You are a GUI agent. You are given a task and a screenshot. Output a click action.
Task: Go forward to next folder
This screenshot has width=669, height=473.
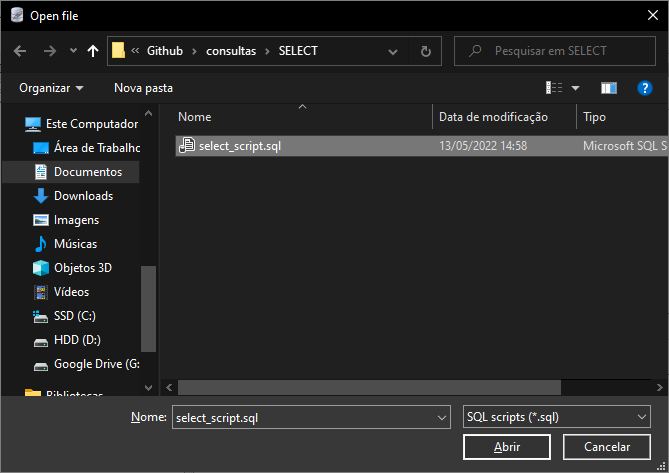click(x=50, y=51)
